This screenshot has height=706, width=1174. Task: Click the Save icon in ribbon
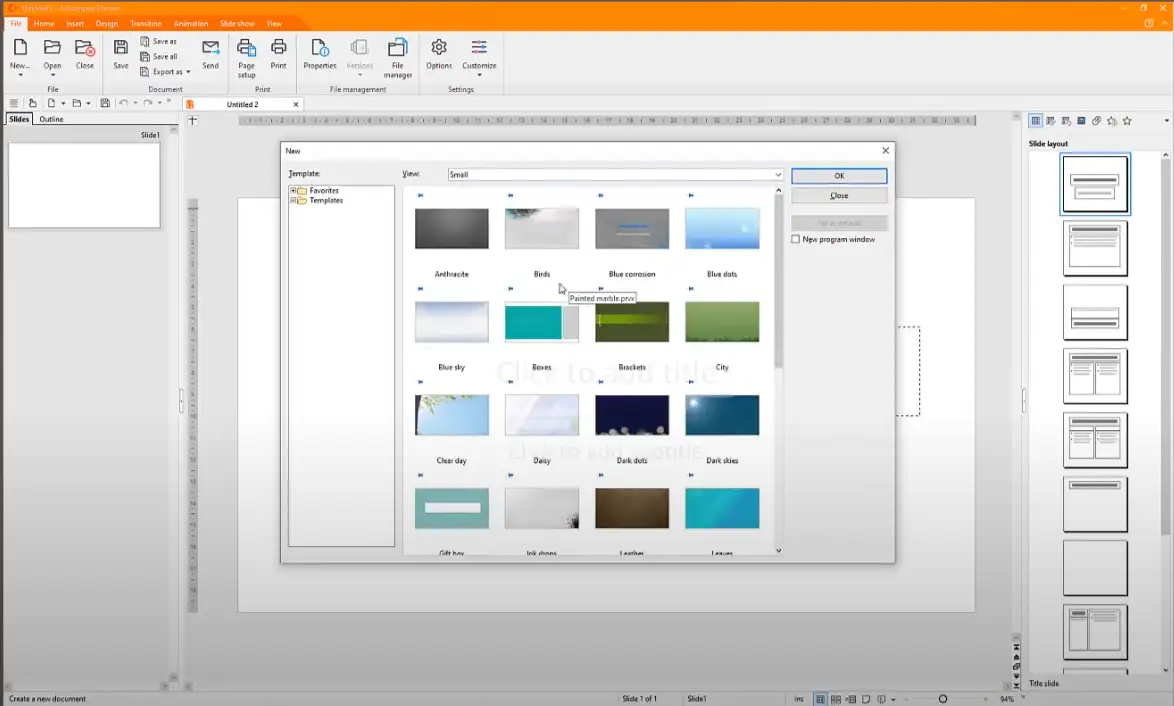click(120, 48)
